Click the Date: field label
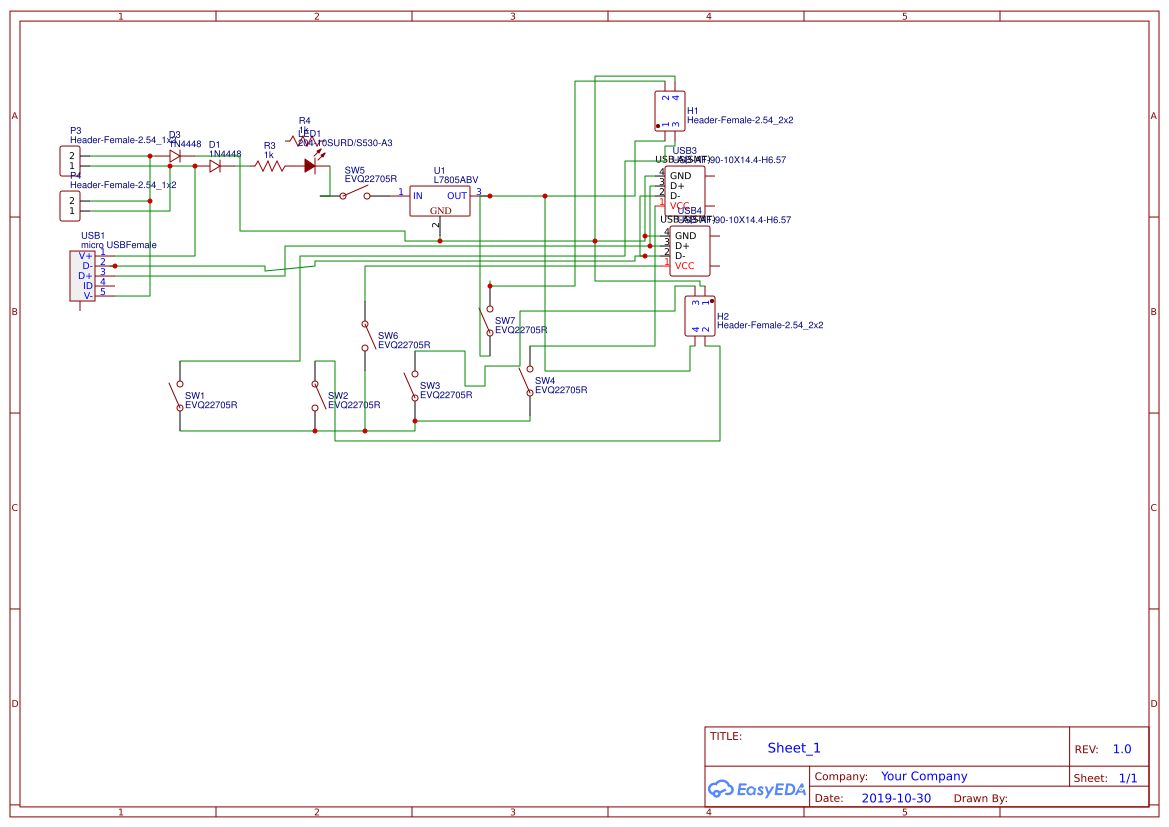The width and height of the screenshot is (1169, 827). tap(829, 798)
